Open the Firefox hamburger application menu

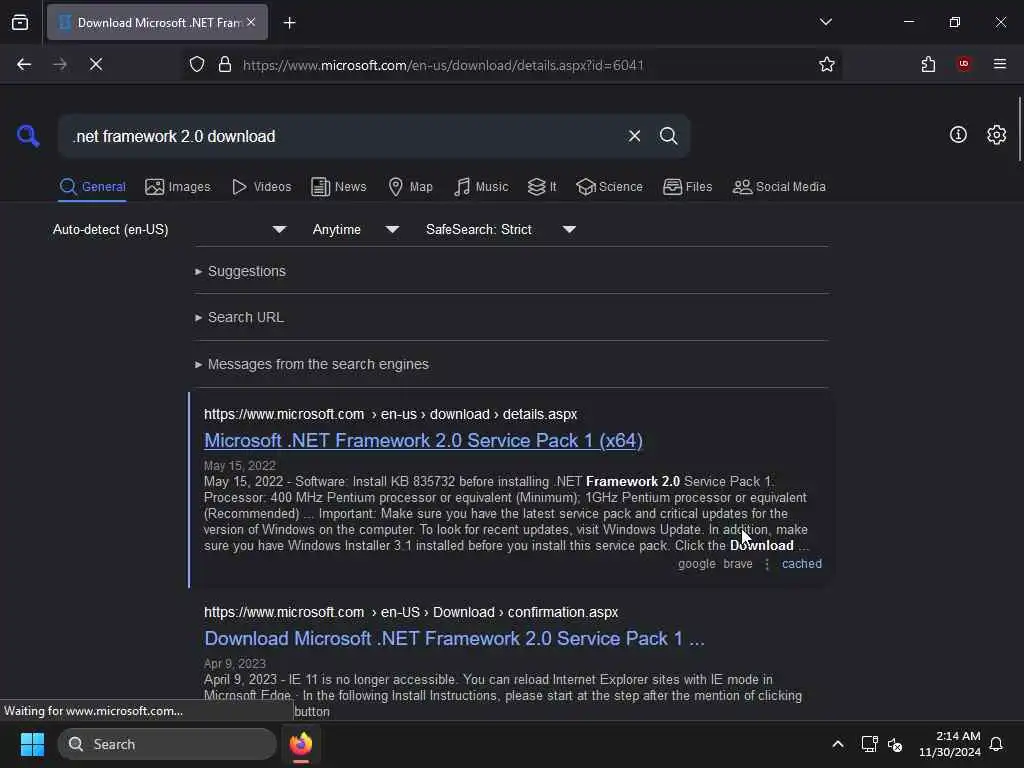click(x=1000, y=64)
